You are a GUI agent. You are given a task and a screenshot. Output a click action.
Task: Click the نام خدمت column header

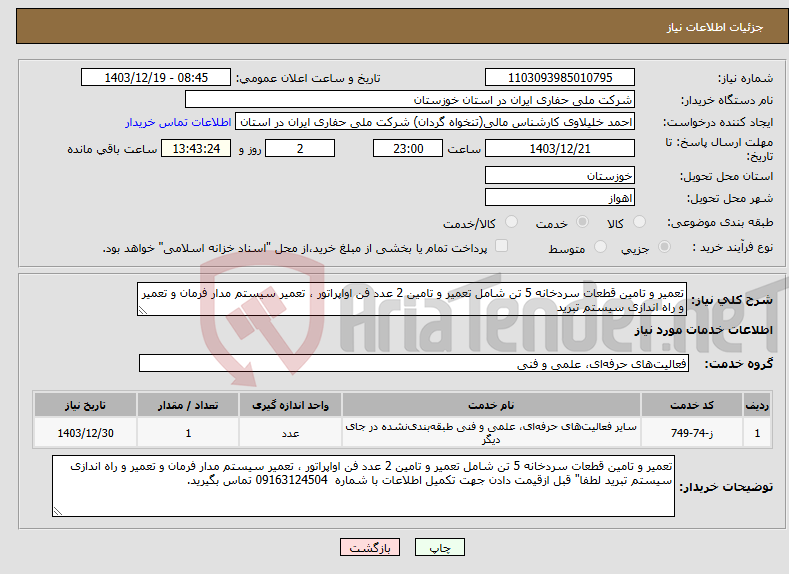pos(491,405)
